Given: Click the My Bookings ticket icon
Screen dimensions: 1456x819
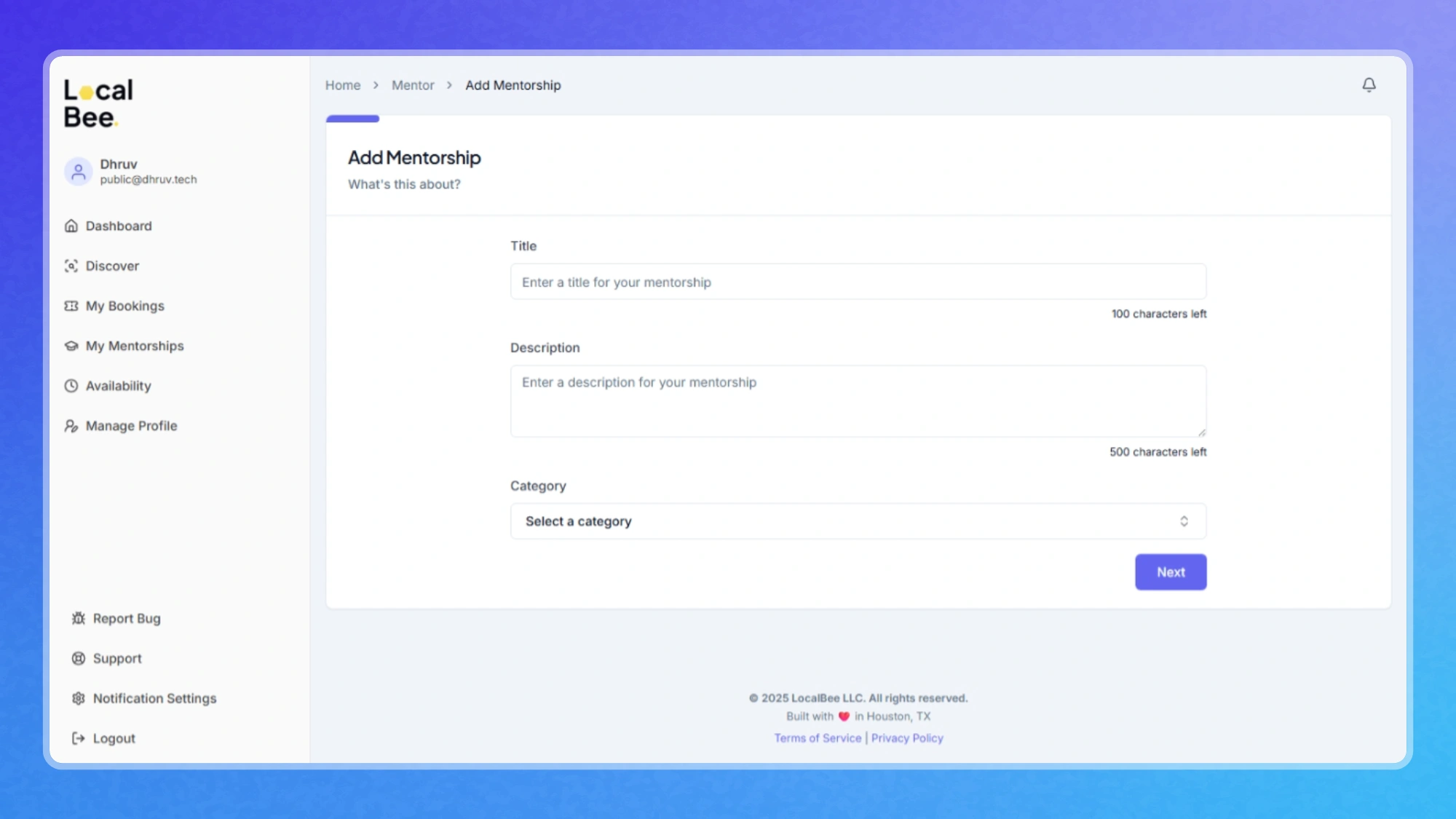Looking at the screenshot, I should click(x=71, y=306).
